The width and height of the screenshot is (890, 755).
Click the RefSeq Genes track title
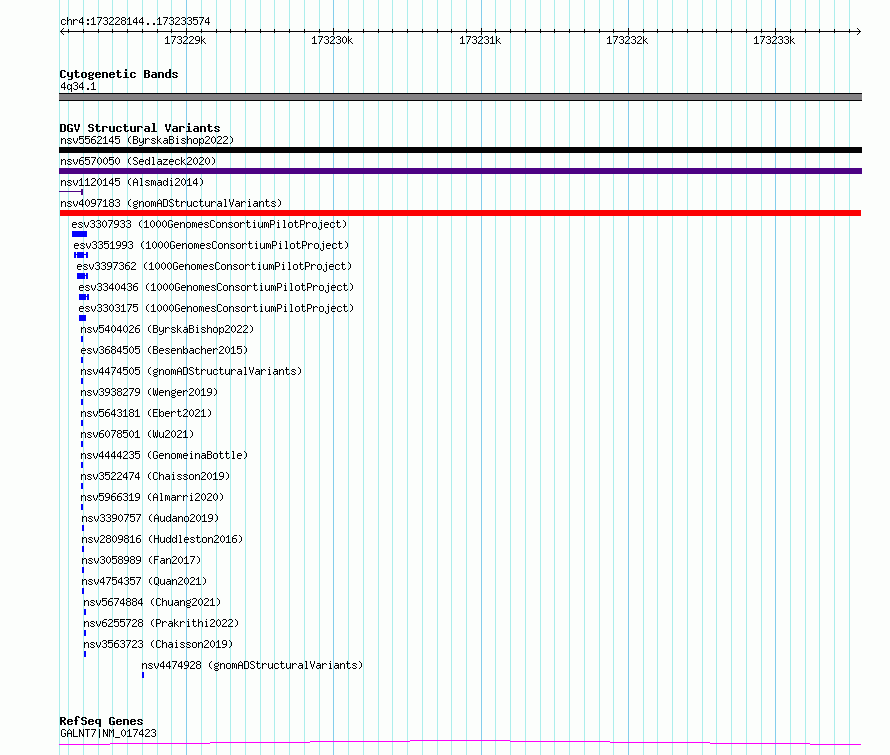pyautogui.click(x=101, y=721)
